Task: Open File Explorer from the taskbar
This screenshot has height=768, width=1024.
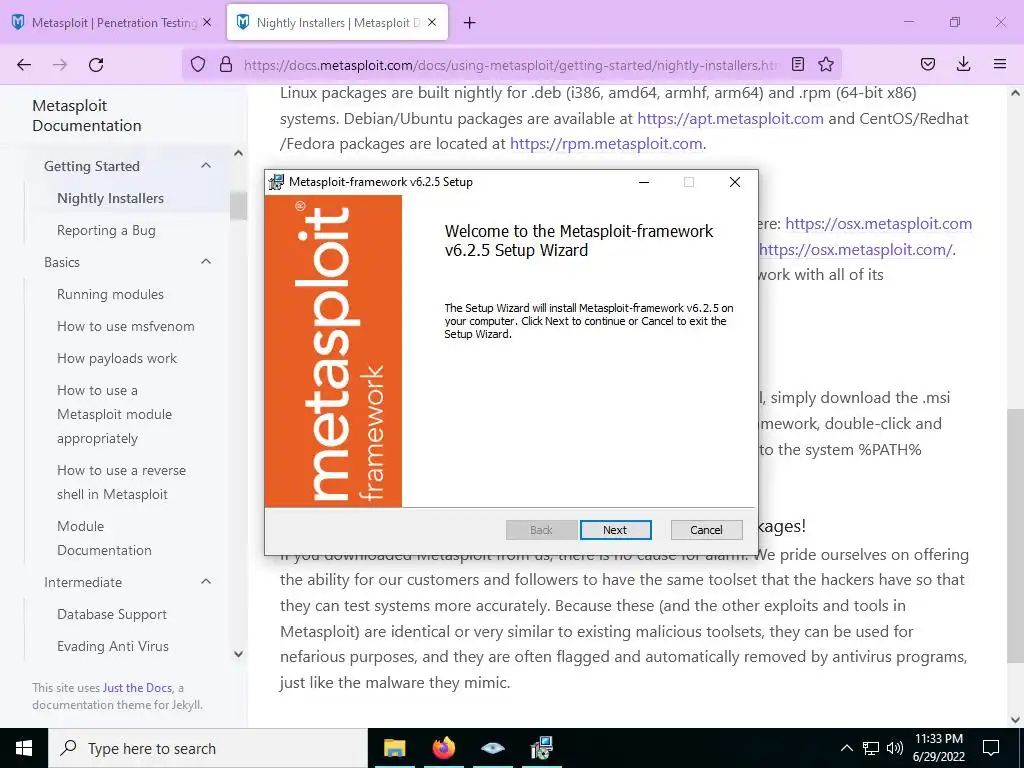Action: coord(394,748)
